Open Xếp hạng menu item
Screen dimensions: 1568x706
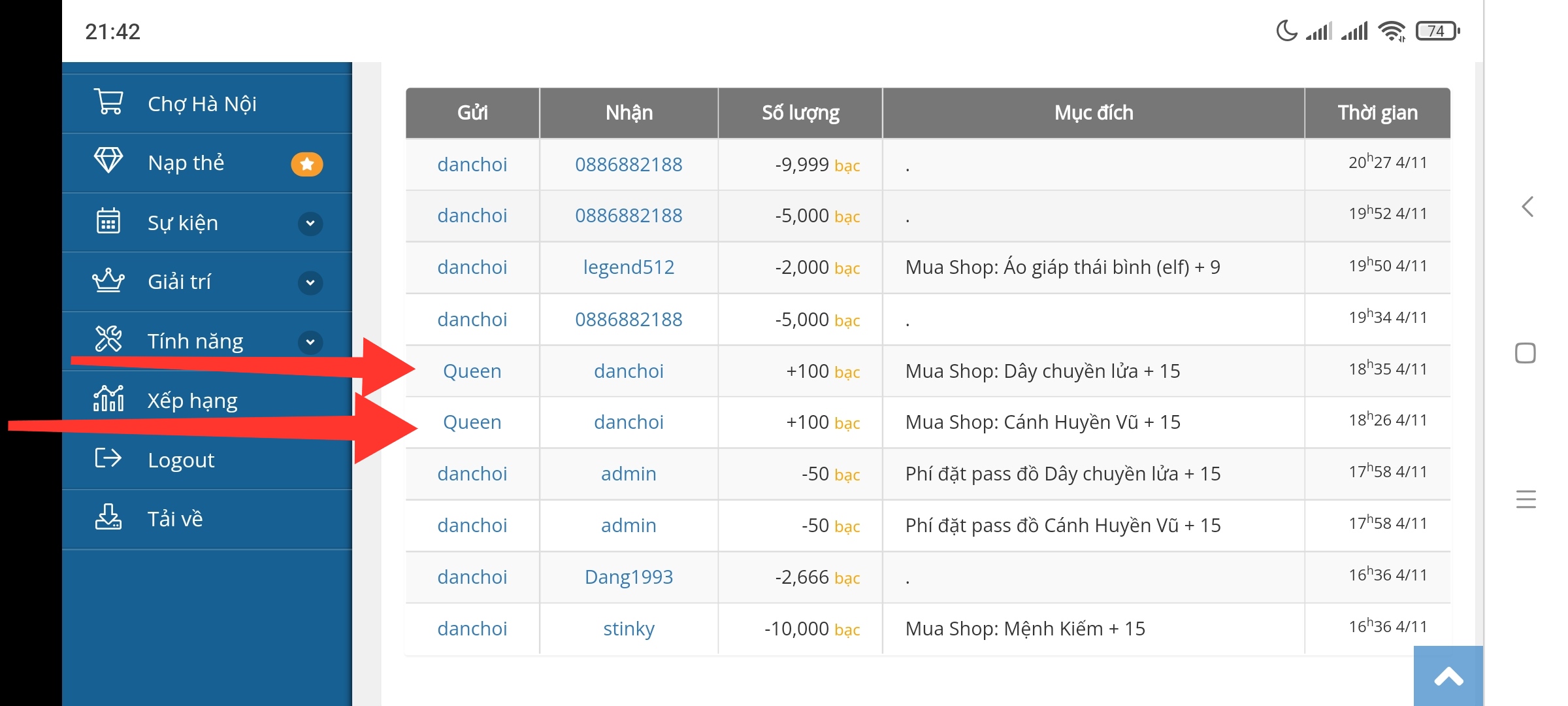click(192, 400)
